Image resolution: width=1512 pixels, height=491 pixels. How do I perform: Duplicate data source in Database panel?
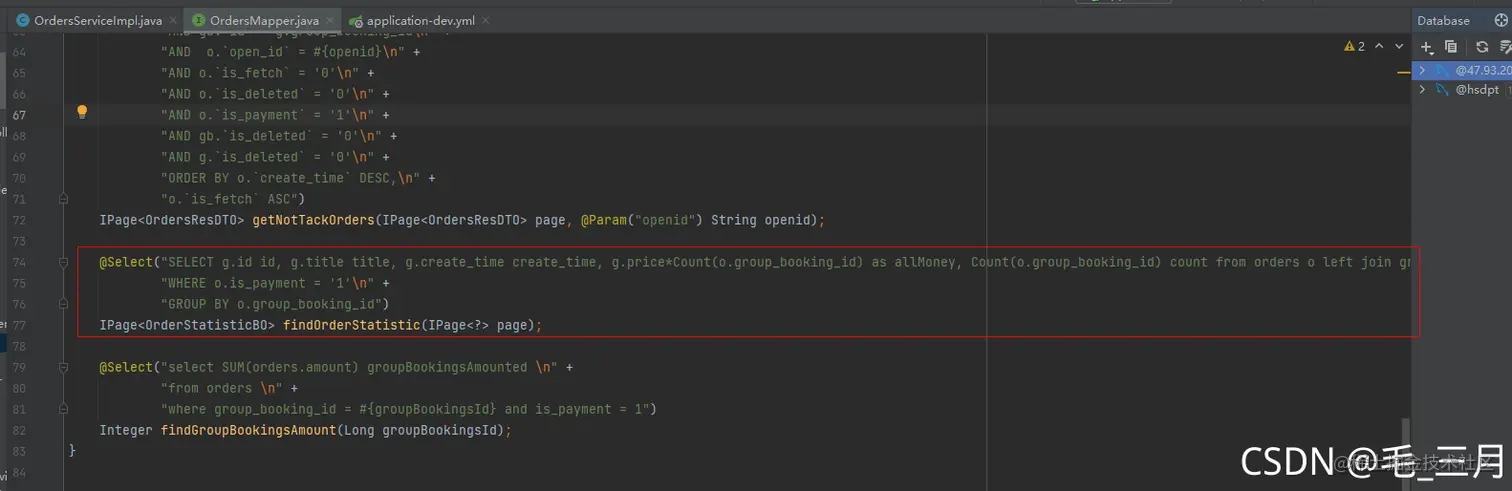click(x=1451, y=47)
